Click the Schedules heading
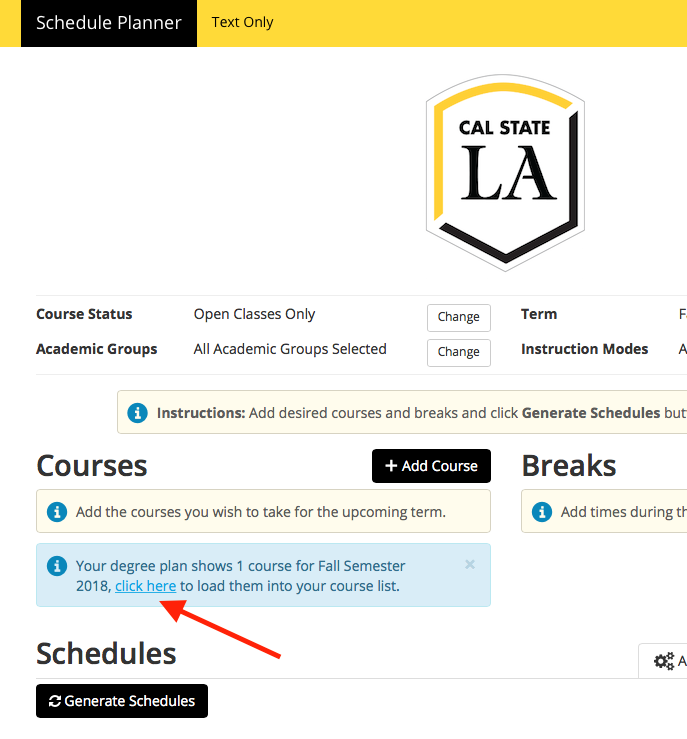687x739 pixels. 106,654
